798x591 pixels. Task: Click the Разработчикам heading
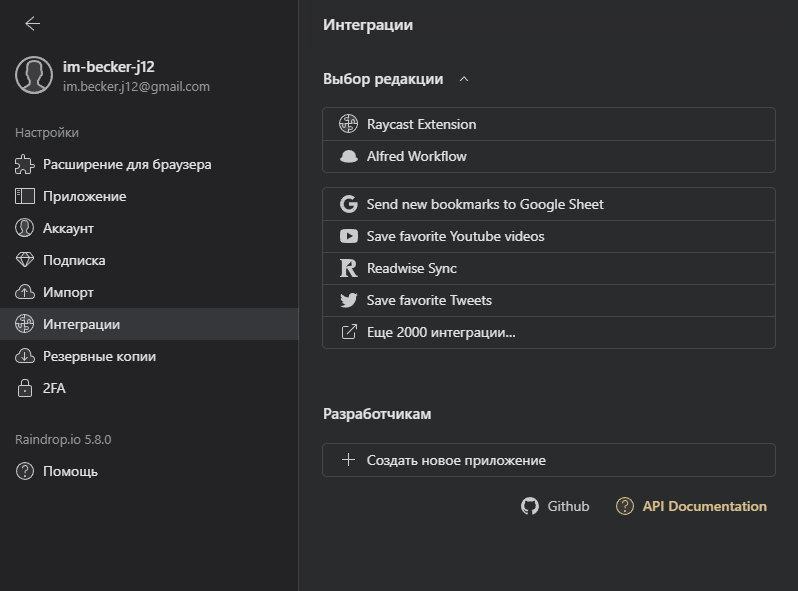377,414
